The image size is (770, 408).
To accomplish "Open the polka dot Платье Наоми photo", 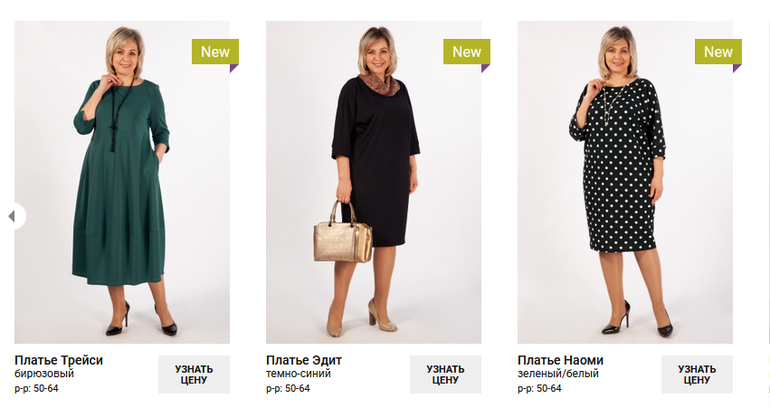I will click(x=625, y=182).
